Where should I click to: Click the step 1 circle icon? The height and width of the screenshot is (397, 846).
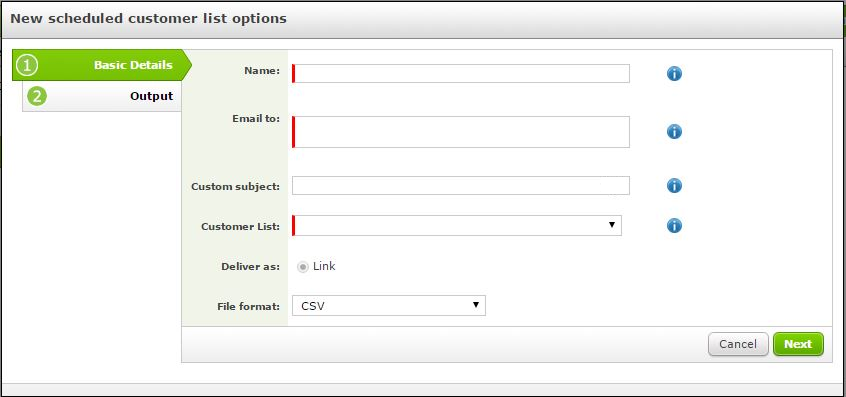27,65
